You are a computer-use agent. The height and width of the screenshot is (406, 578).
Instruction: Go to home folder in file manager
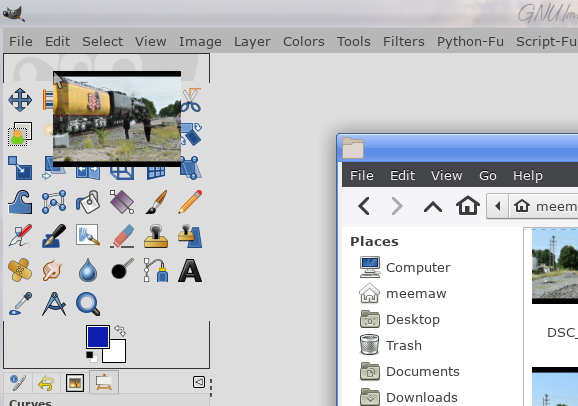[x=468, y=205]
